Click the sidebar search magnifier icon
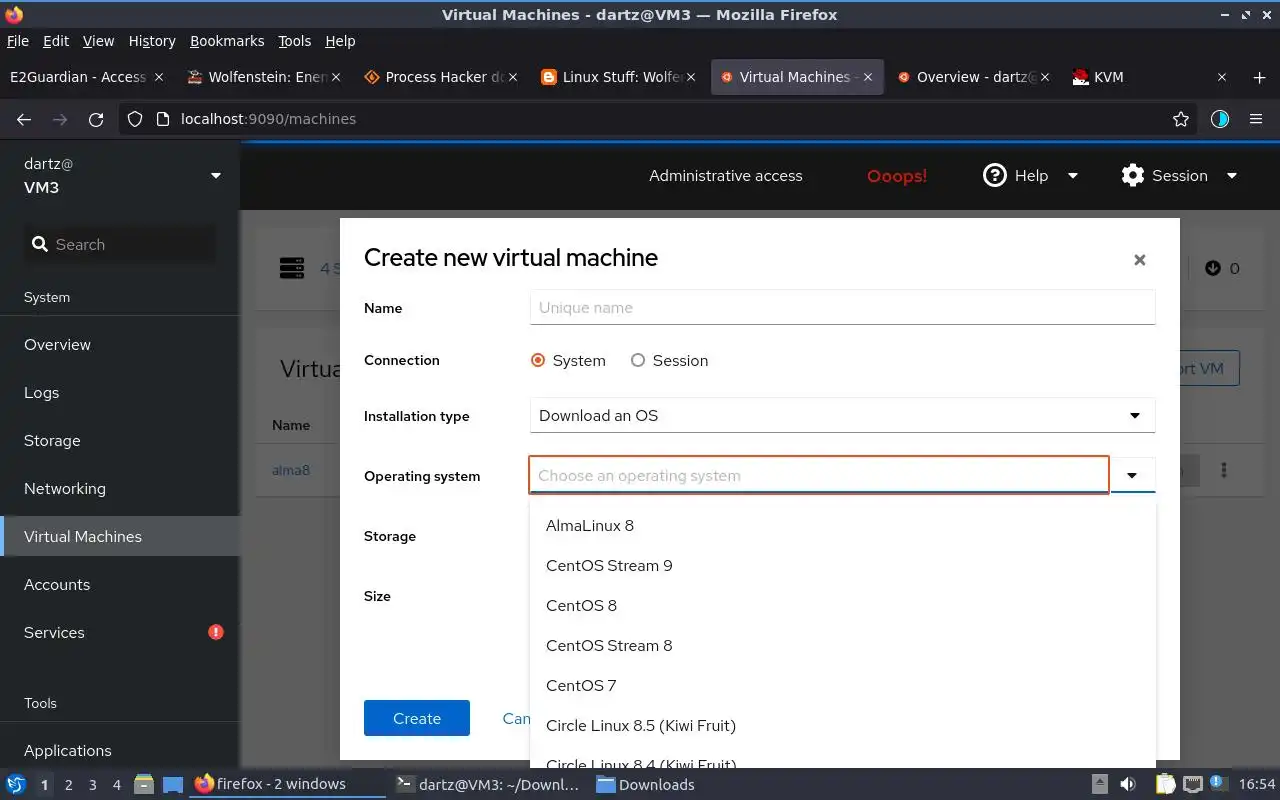 [40, 244]
